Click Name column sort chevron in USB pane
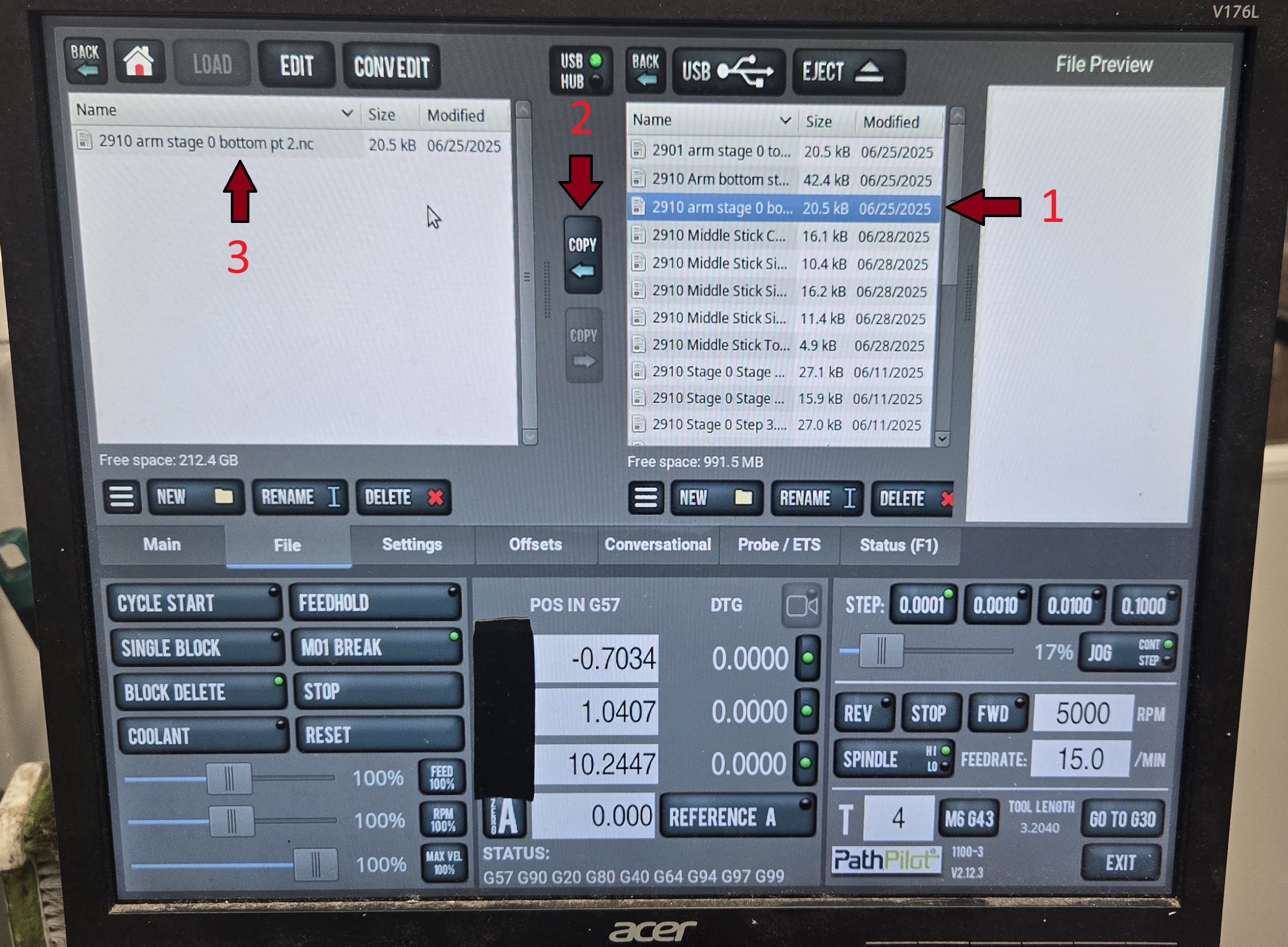The height and width of the screenshot is (947, 1288). pos(785,120)
